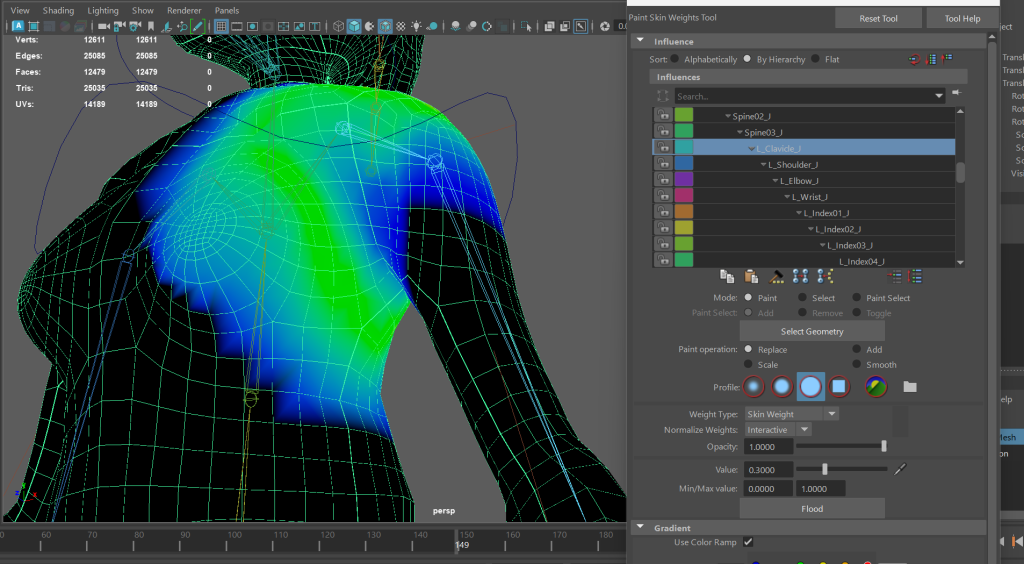Open the Weight Type dropdown

click(792, 414)
